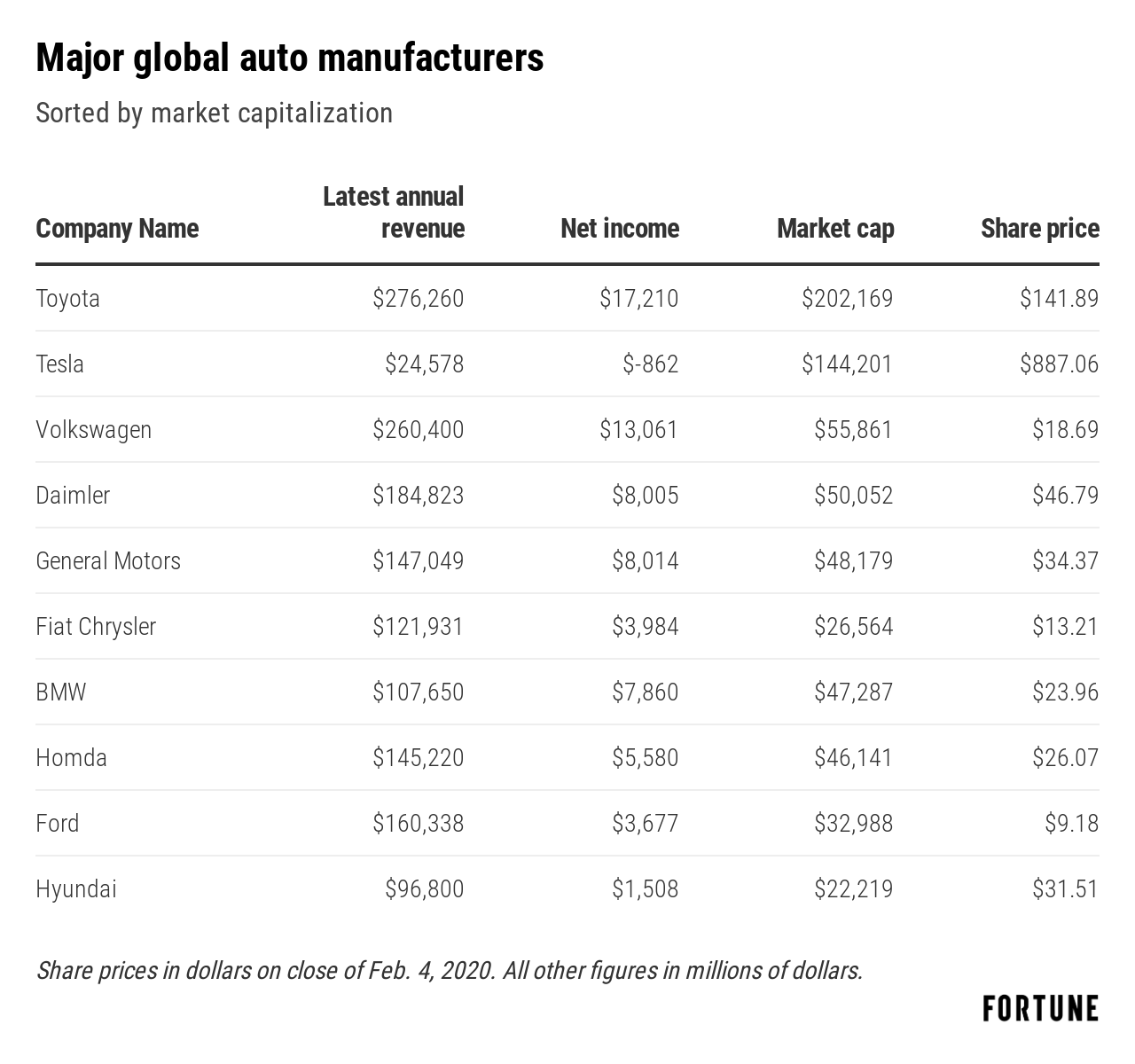
Task: Click the Company Name column header
Action: (x=117, y=229)
